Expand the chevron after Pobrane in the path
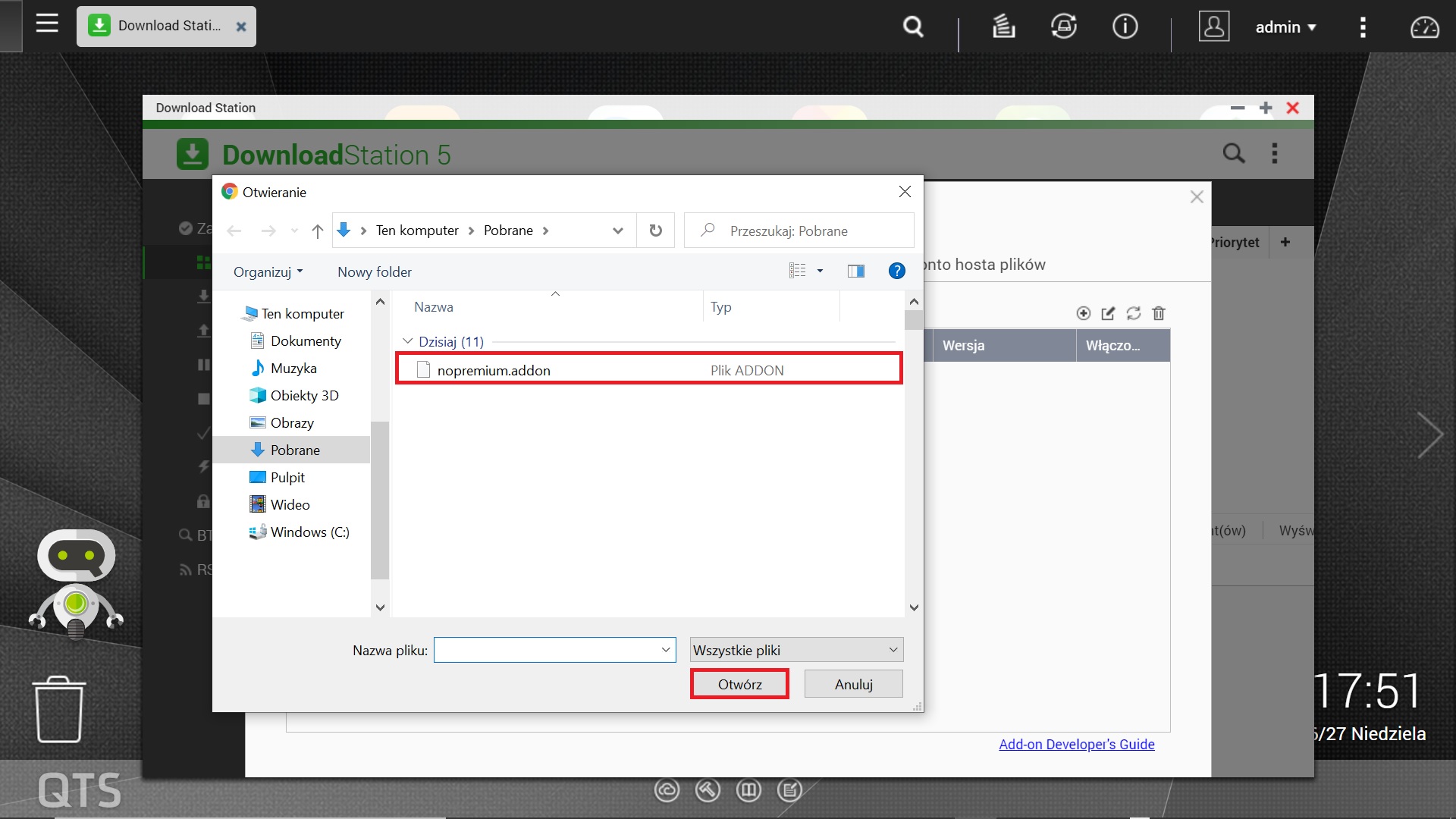Screen dimensions: 1456x819 (x=545, y=231)
